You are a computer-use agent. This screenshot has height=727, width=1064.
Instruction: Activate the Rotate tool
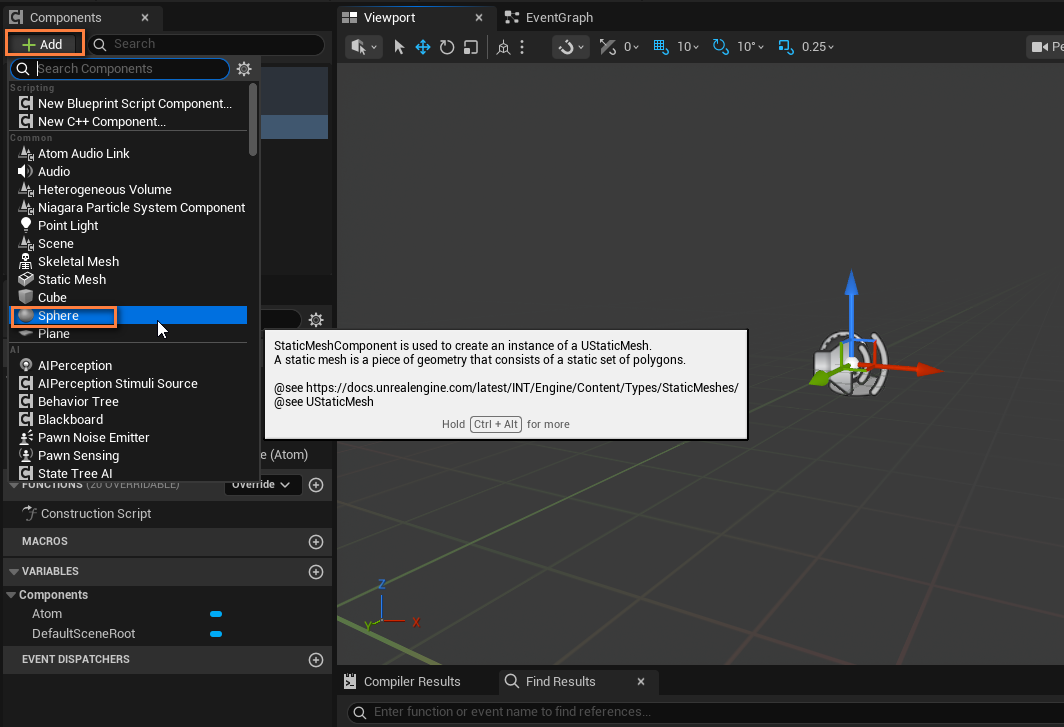point(446,47)
